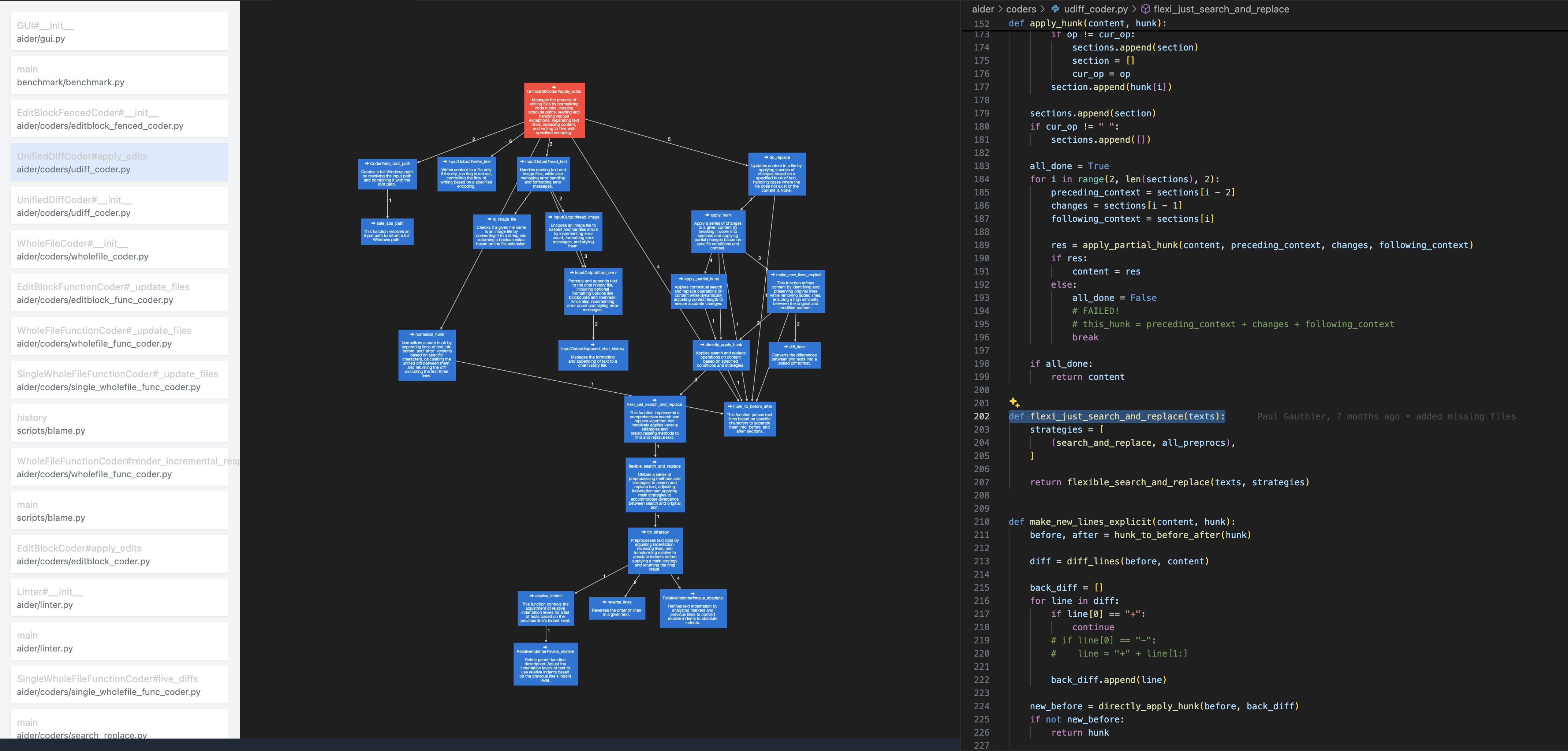Select the history scripts/blame.py sidebar entry
Viewport: 1568px width, 751px height.
click(119, 423)
